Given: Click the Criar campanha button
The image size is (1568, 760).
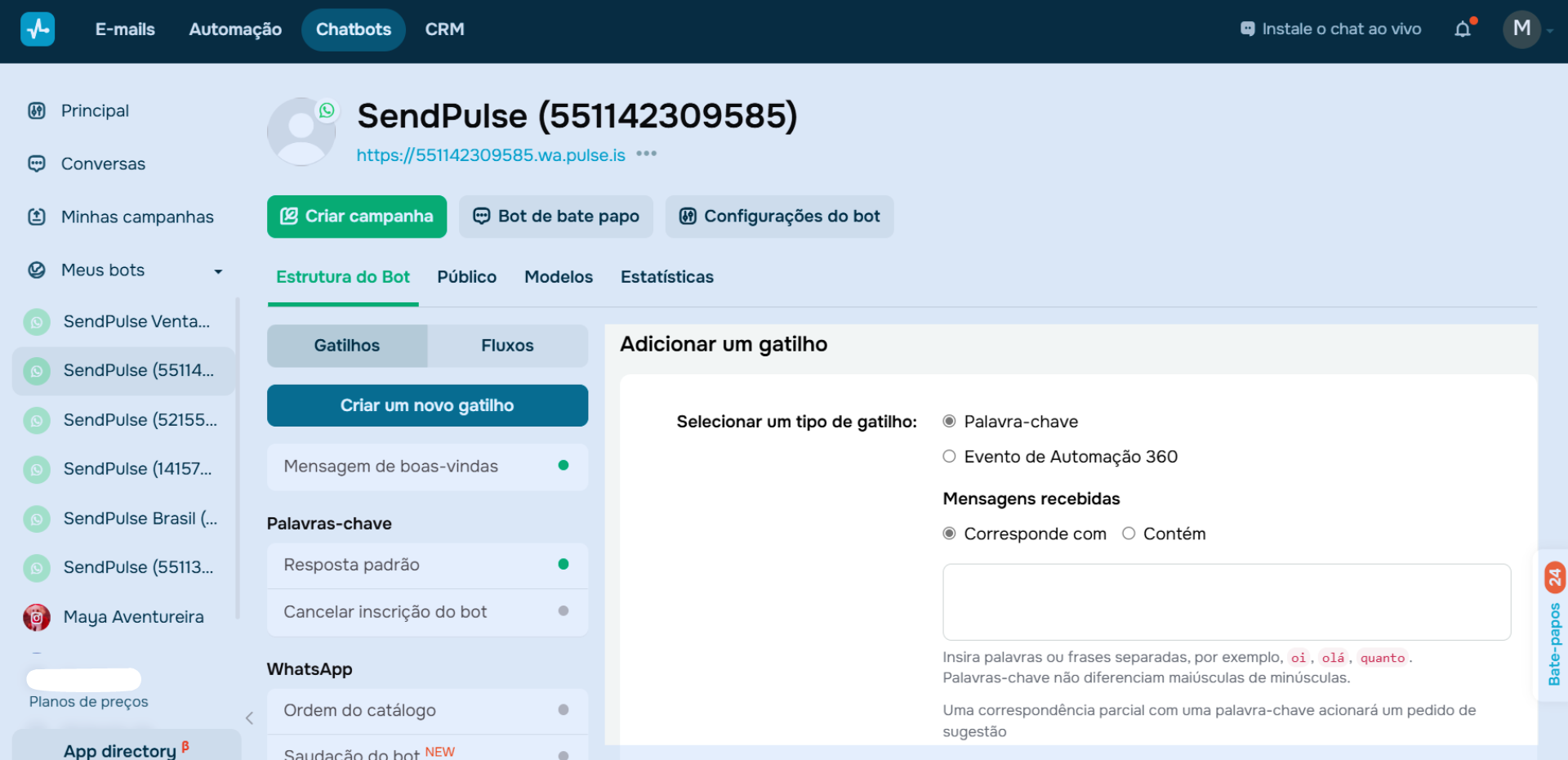Looking at the screenshot, I should 357,217.
